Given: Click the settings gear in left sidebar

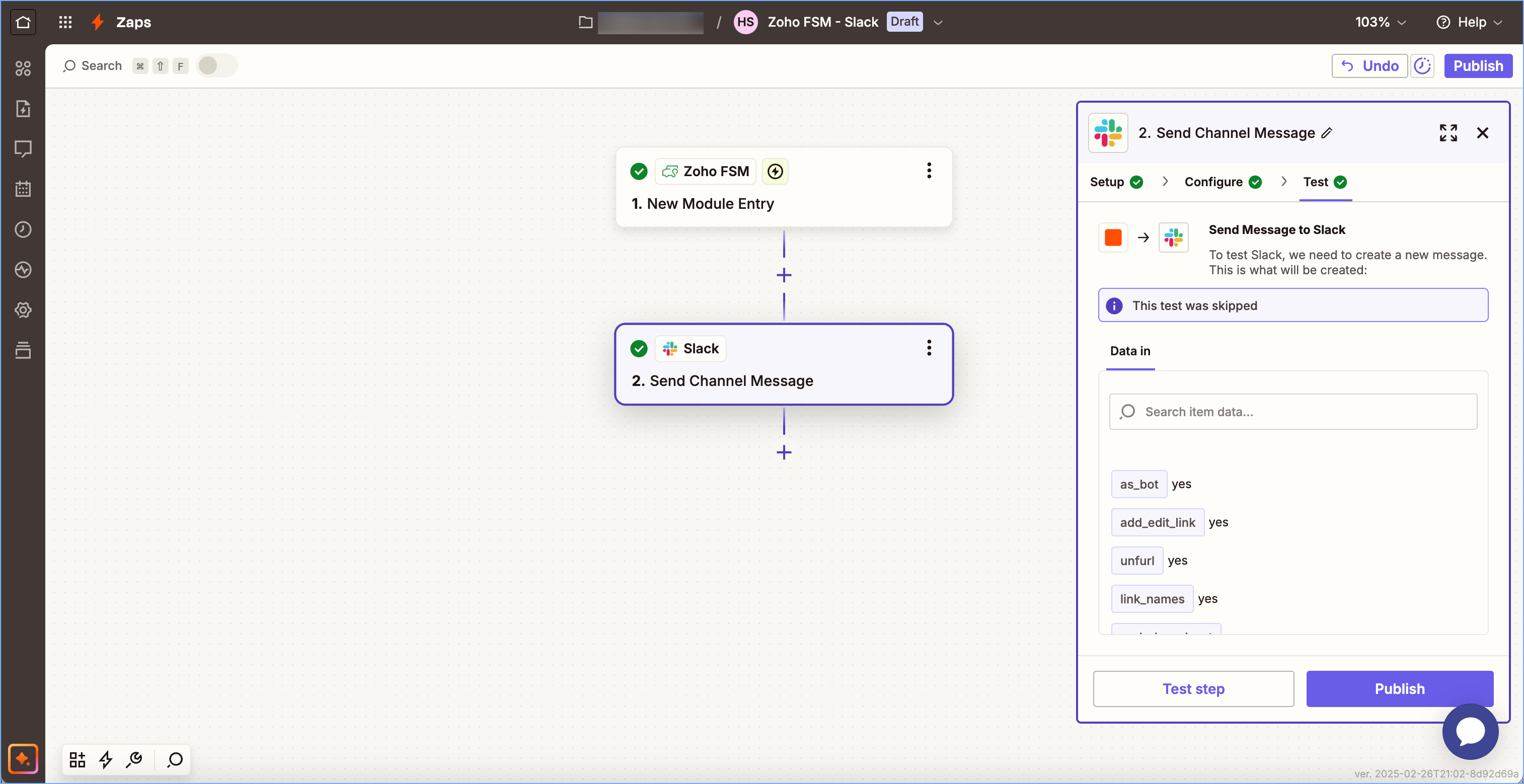Looking at the screenshot, I should tap(23, 310).
